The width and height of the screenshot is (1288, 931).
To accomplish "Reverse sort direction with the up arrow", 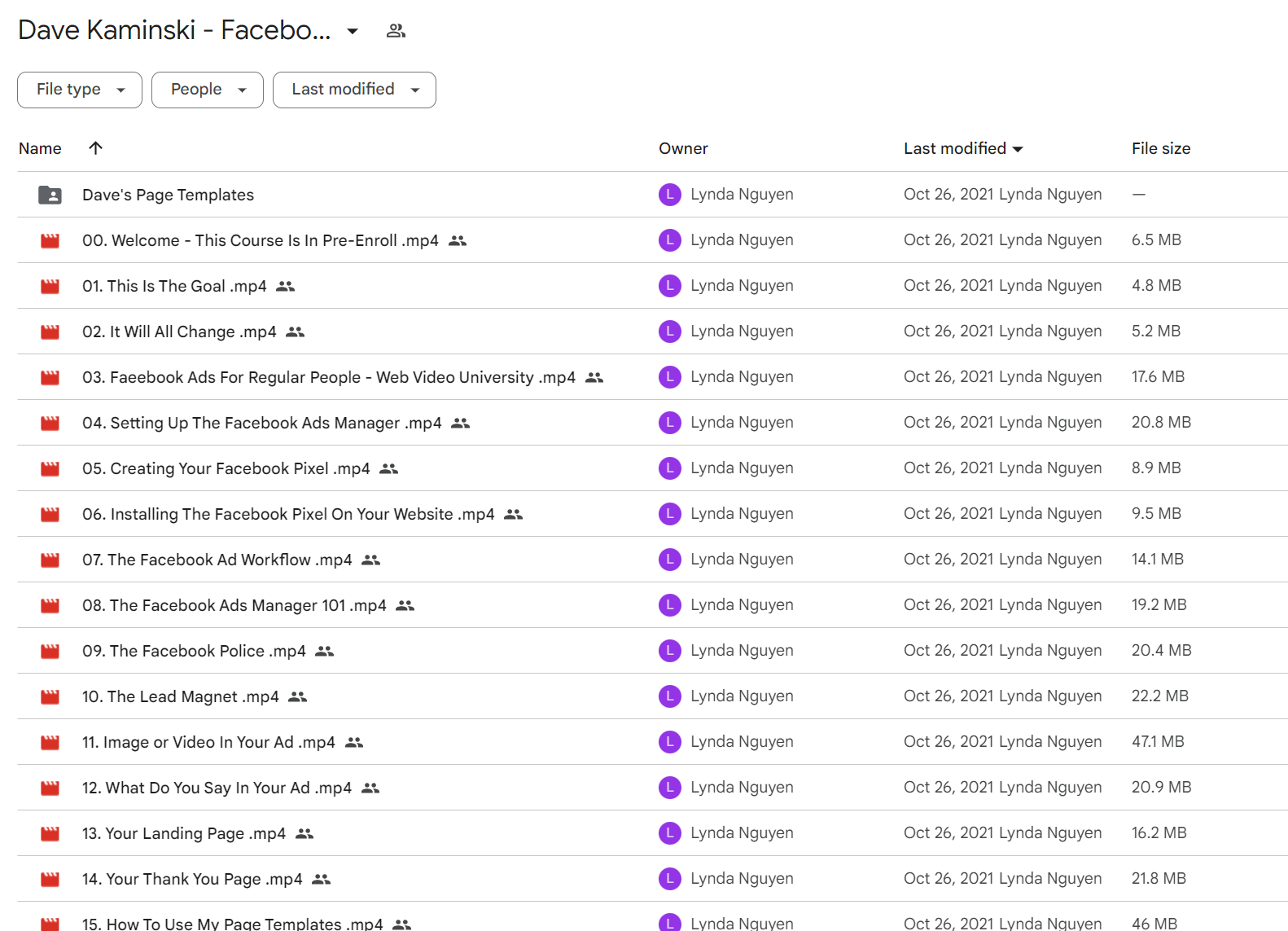I will [95, 147].
